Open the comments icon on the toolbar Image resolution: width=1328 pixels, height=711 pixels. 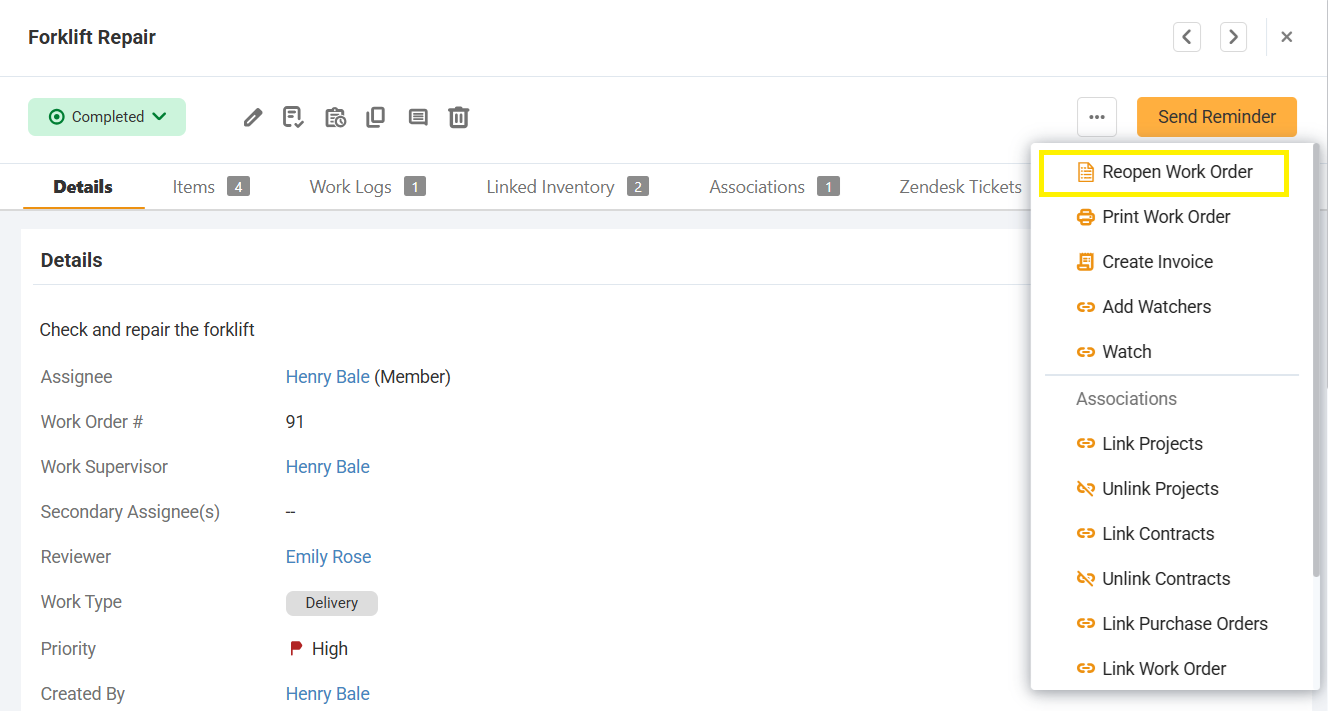418,117
